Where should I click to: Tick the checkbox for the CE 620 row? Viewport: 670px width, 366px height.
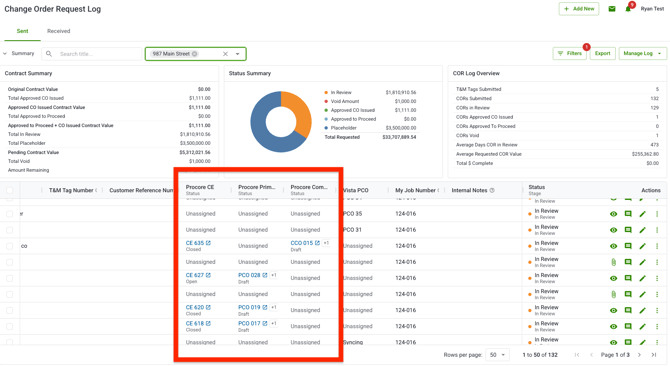point(9,310)
